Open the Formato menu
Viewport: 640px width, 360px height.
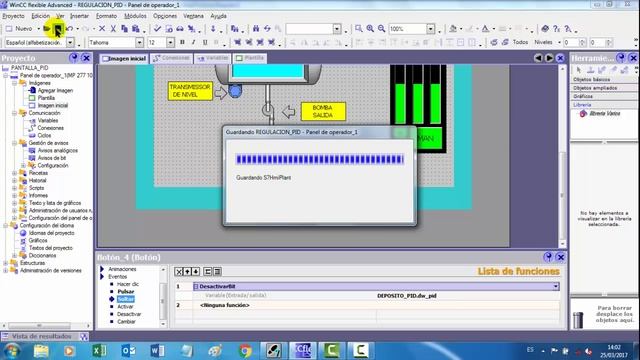(106, 16)
